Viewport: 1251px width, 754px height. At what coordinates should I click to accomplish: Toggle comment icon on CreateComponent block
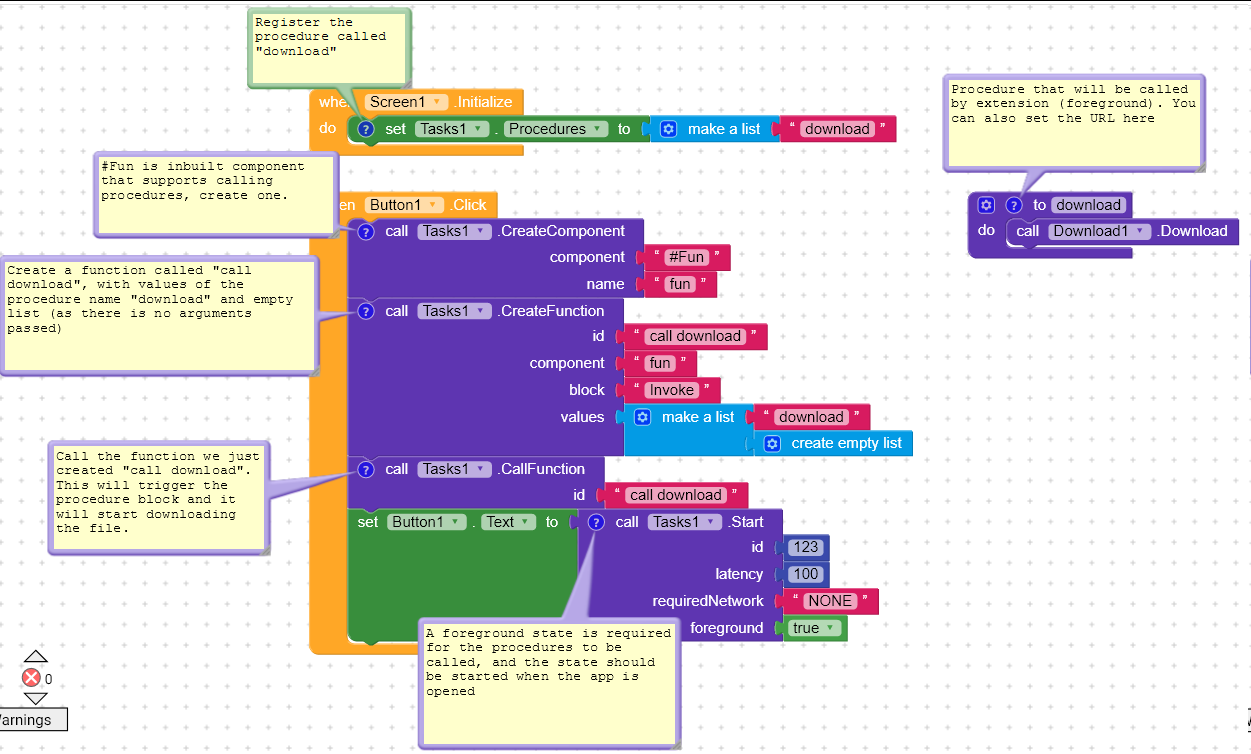366,231
